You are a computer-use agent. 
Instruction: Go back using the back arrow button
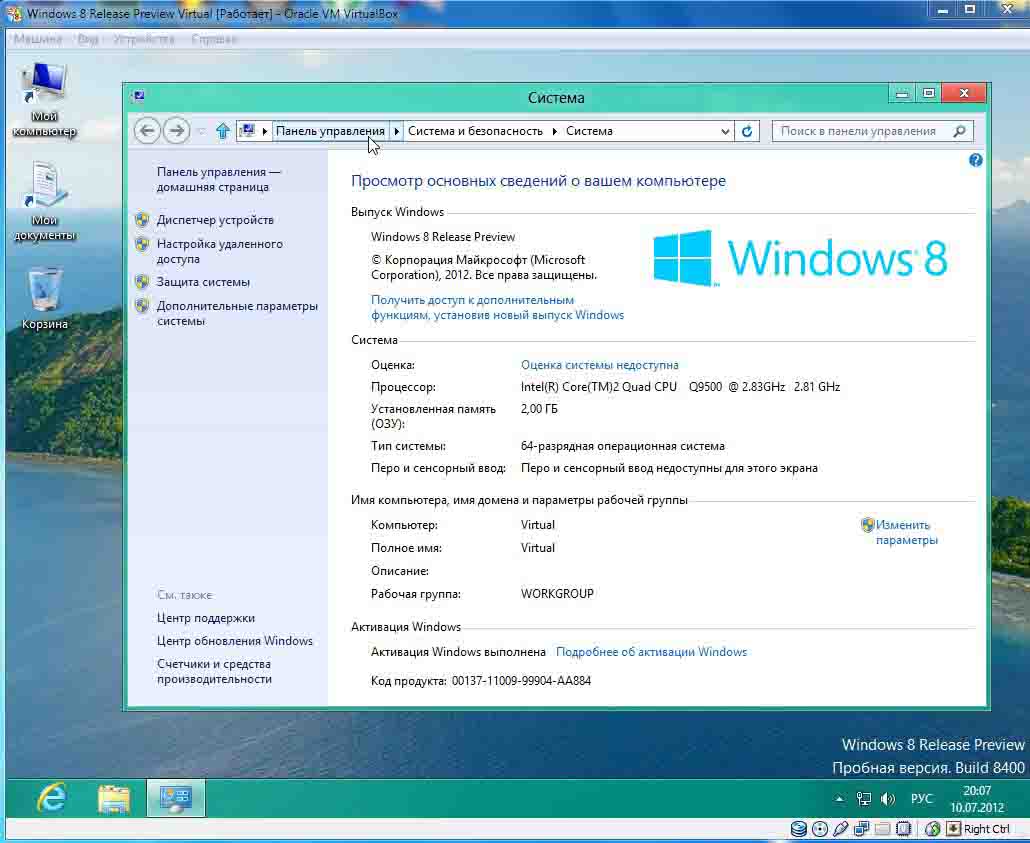point(147,131)
